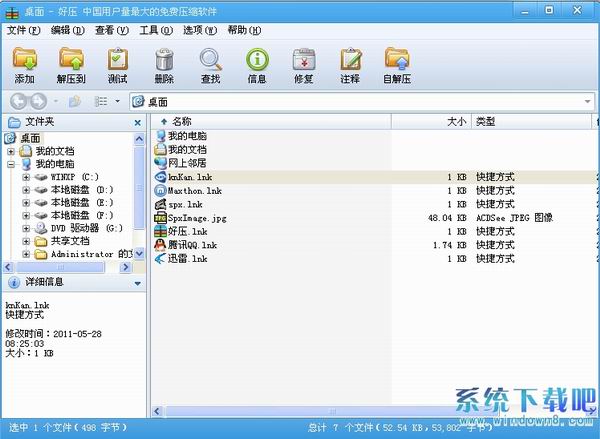
Task: Expand 本地磁盘 (D:) node
Action: (x=26, y=190)
